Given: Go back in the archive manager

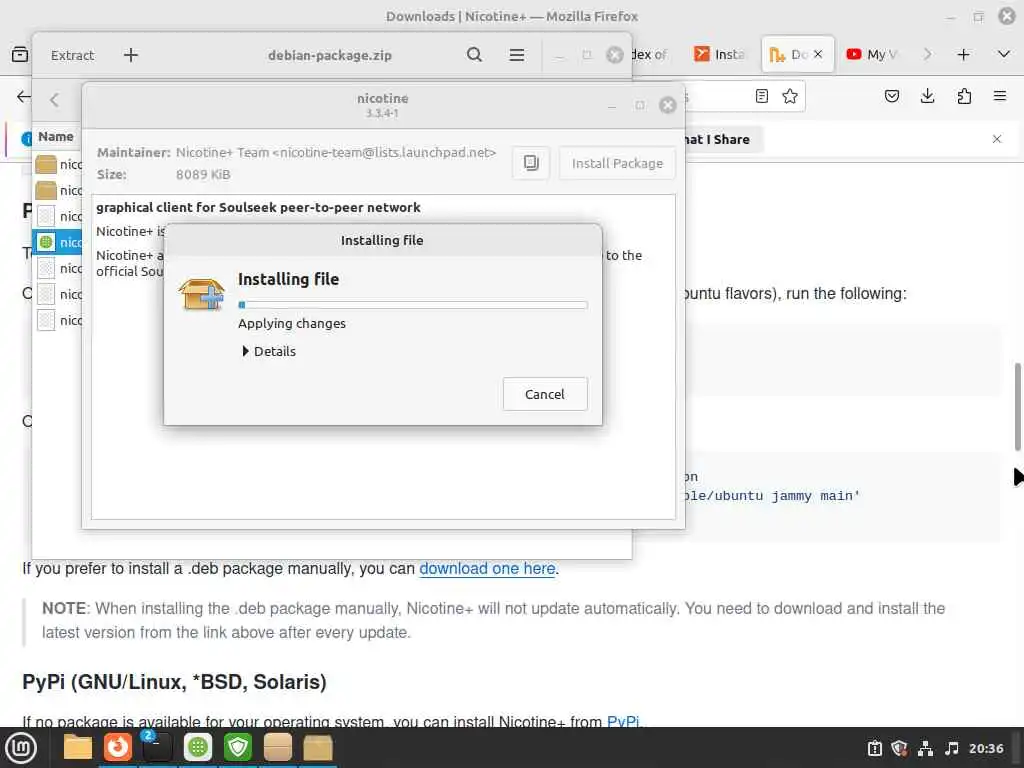Looking at the screenshot, I should tap(55, 100).
